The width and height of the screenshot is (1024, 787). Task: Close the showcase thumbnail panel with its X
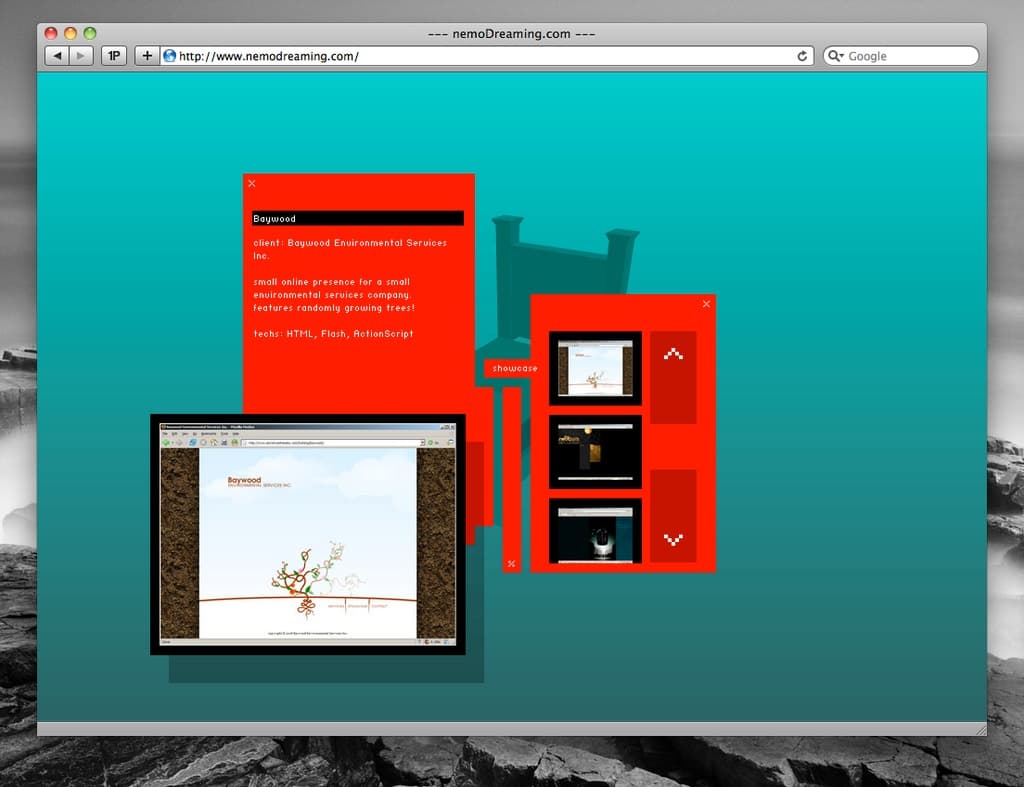[x=706, y=304]
